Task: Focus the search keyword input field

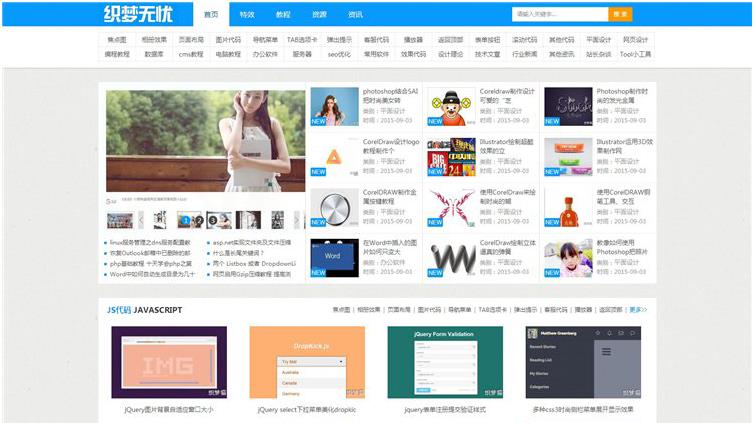Action: 558,15
